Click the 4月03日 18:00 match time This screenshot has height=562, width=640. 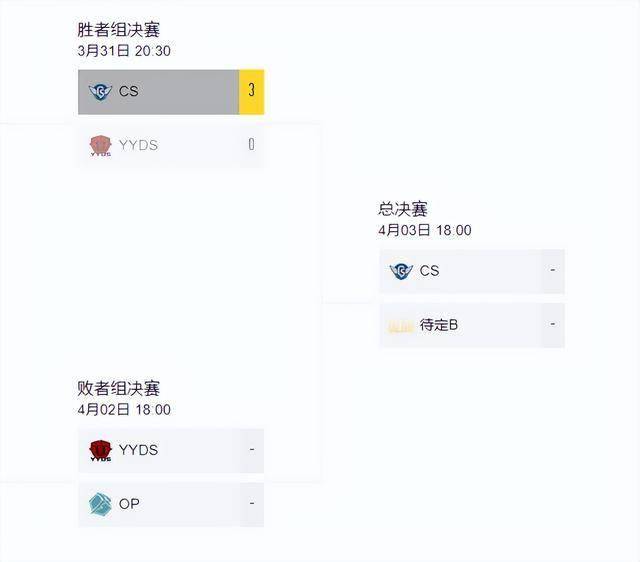point(425,230)
